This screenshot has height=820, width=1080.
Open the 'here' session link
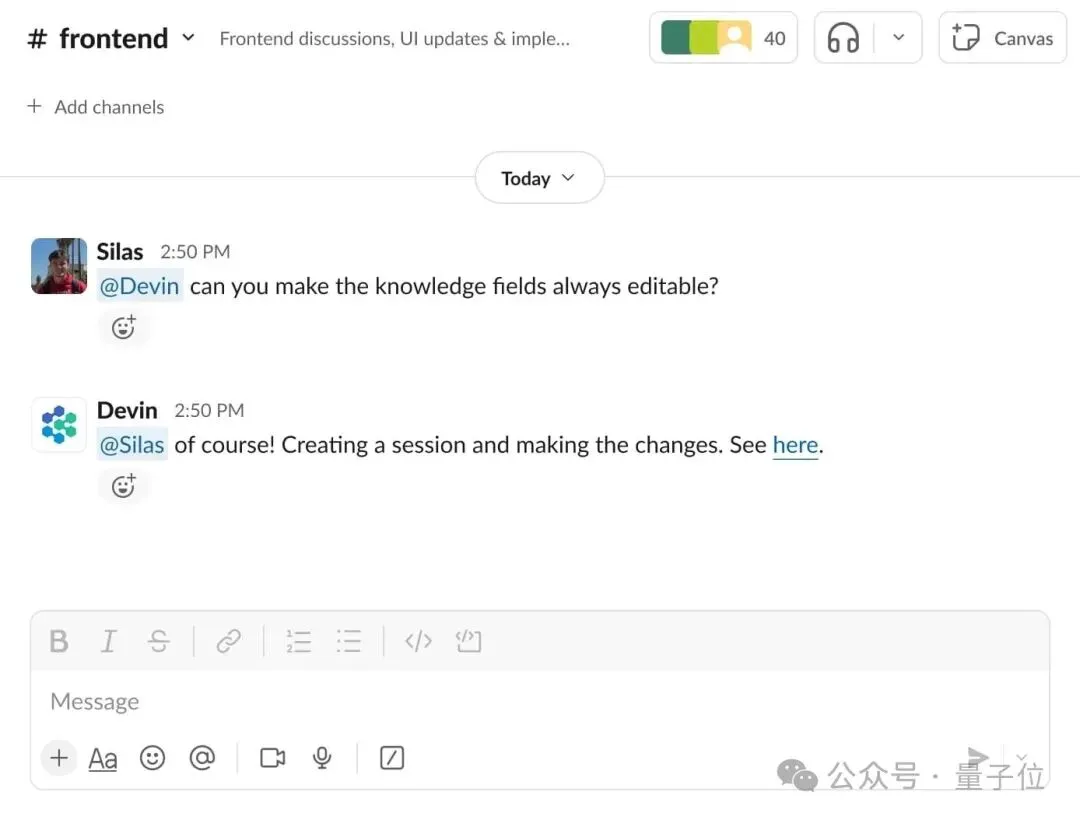pos(795,445)
